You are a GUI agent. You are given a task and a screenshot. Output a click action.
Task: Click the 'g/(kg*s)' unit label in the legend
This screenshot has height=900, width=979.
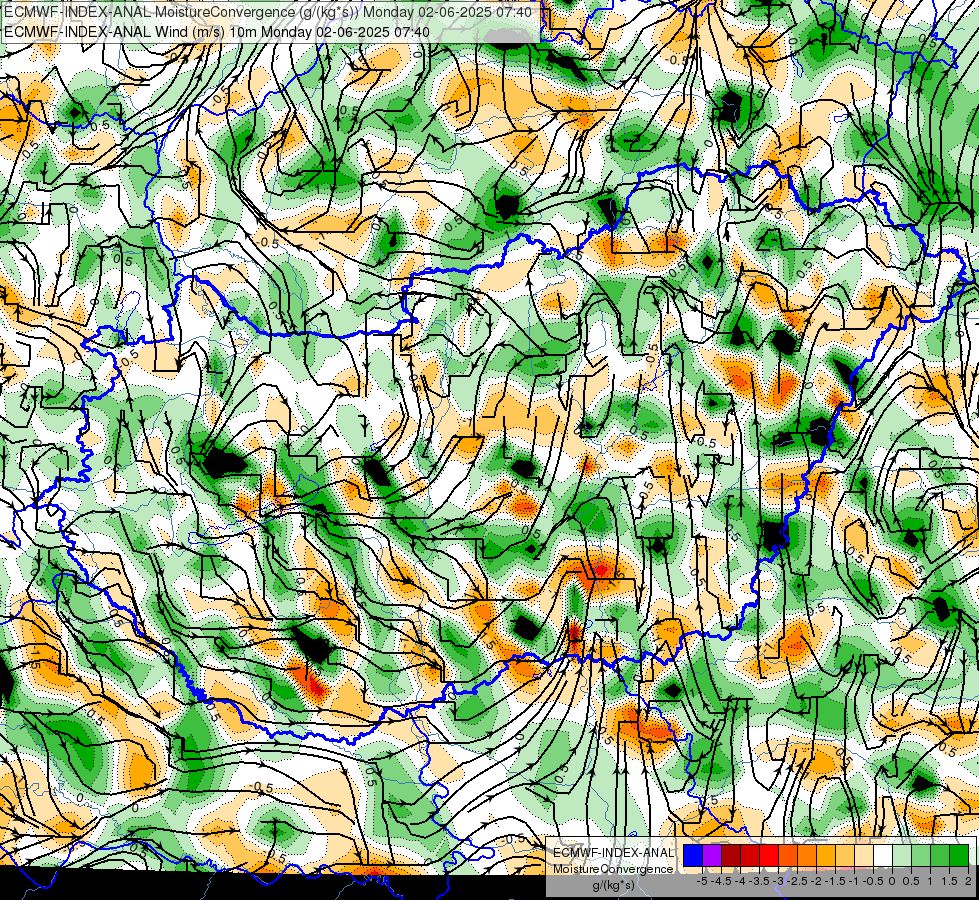(613, 885)
